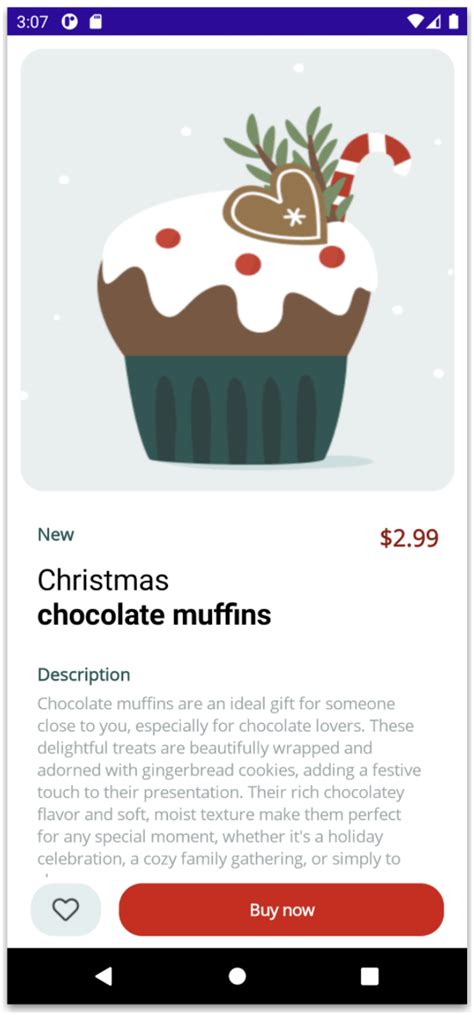Tap the Android recent apps square

(x=370, y=976)
